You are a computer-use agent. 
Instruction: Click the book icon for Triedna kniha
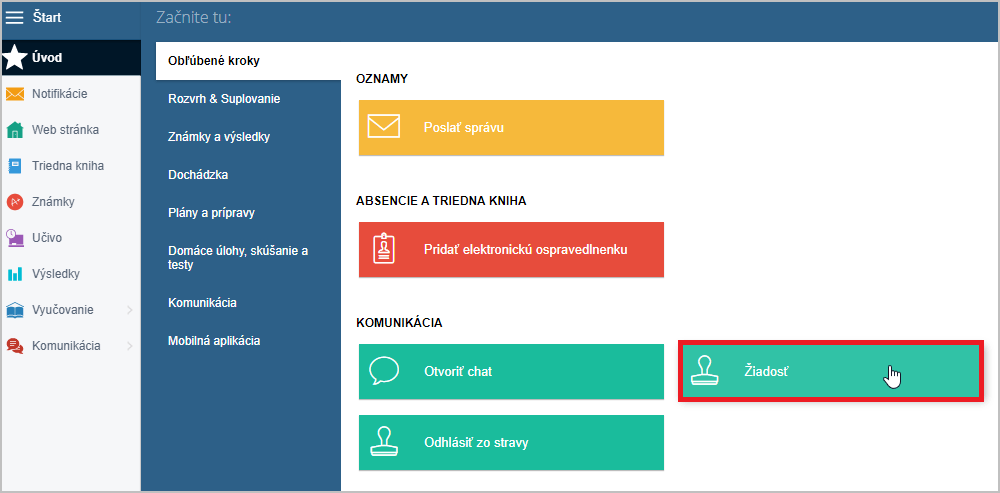(15, 166)
